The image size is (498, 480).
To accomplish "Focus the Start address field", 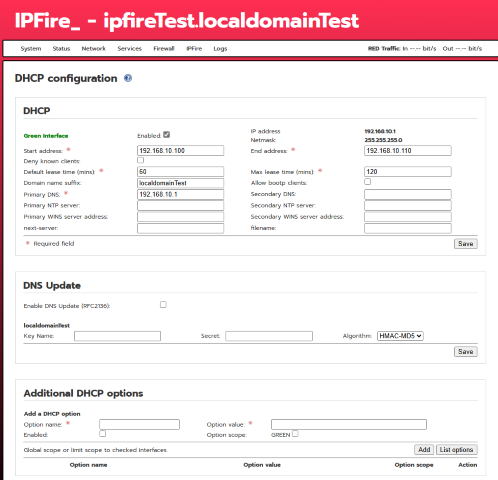I will pos(180,151).
